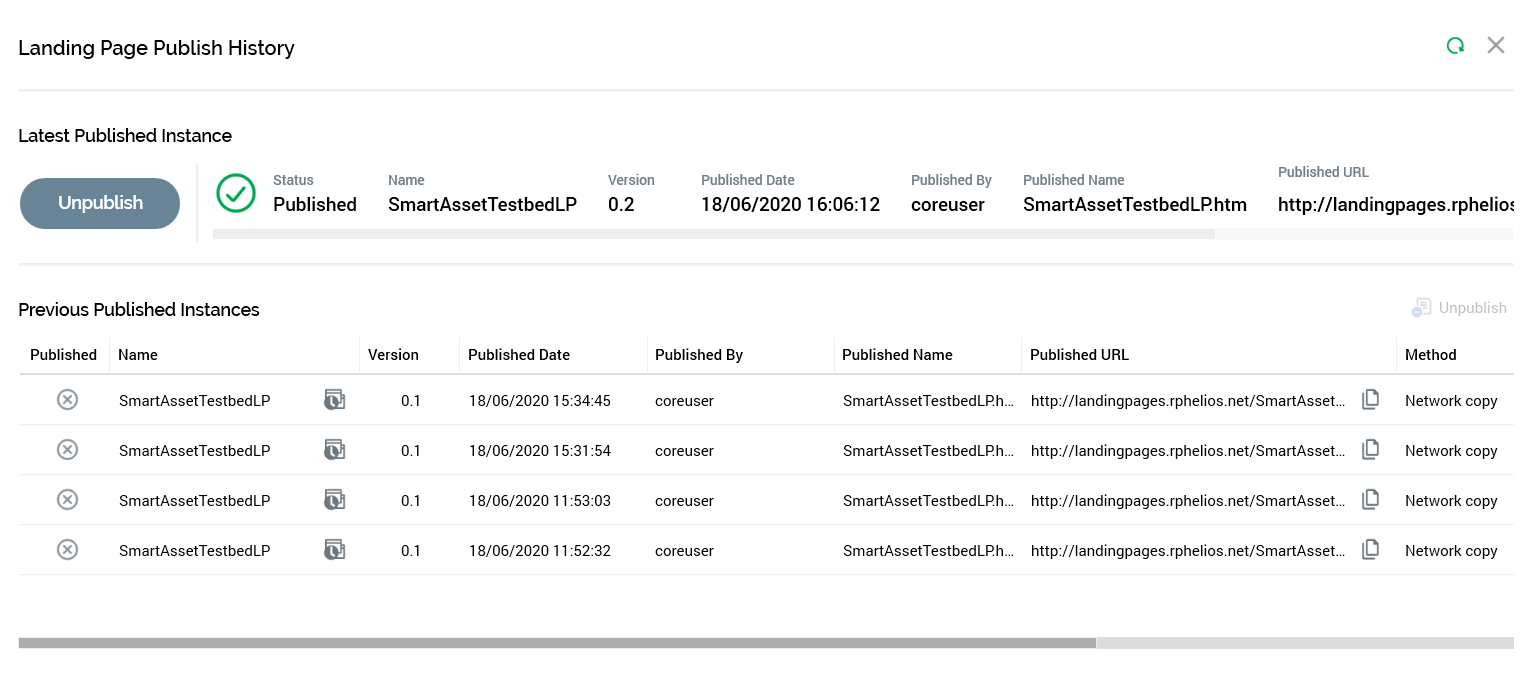Copy URL of the 11:53:03 instance

1370,500
